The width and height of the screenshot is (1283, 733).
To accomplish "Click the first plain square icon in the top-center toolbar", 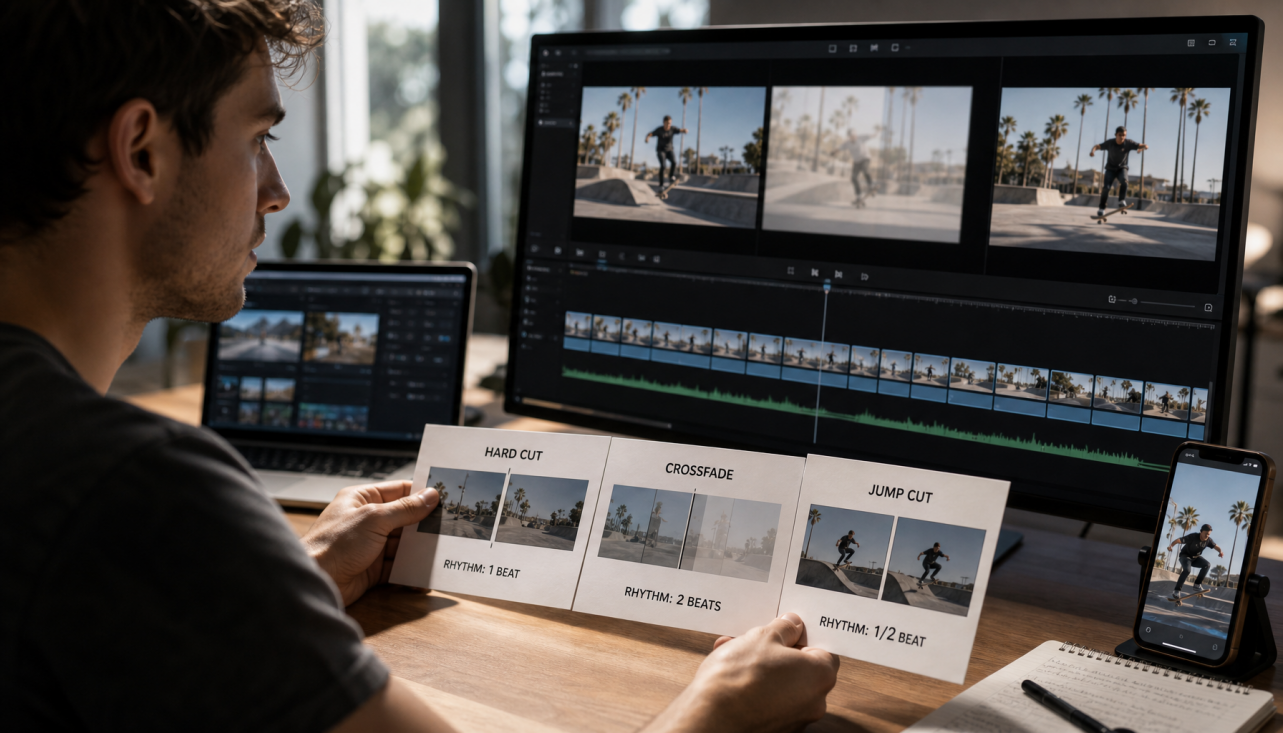I will coord(832,47).
